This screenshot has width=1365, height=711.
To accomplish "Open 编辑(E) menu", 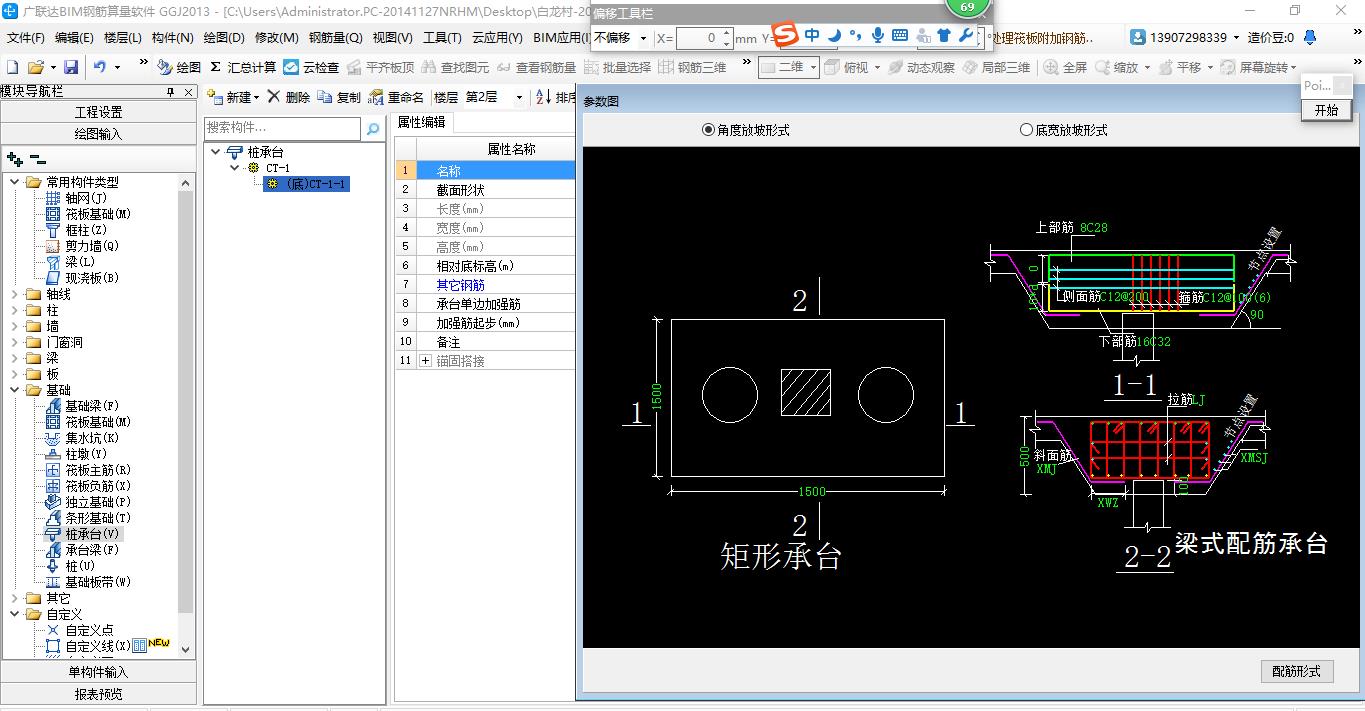I will (74, 38).
